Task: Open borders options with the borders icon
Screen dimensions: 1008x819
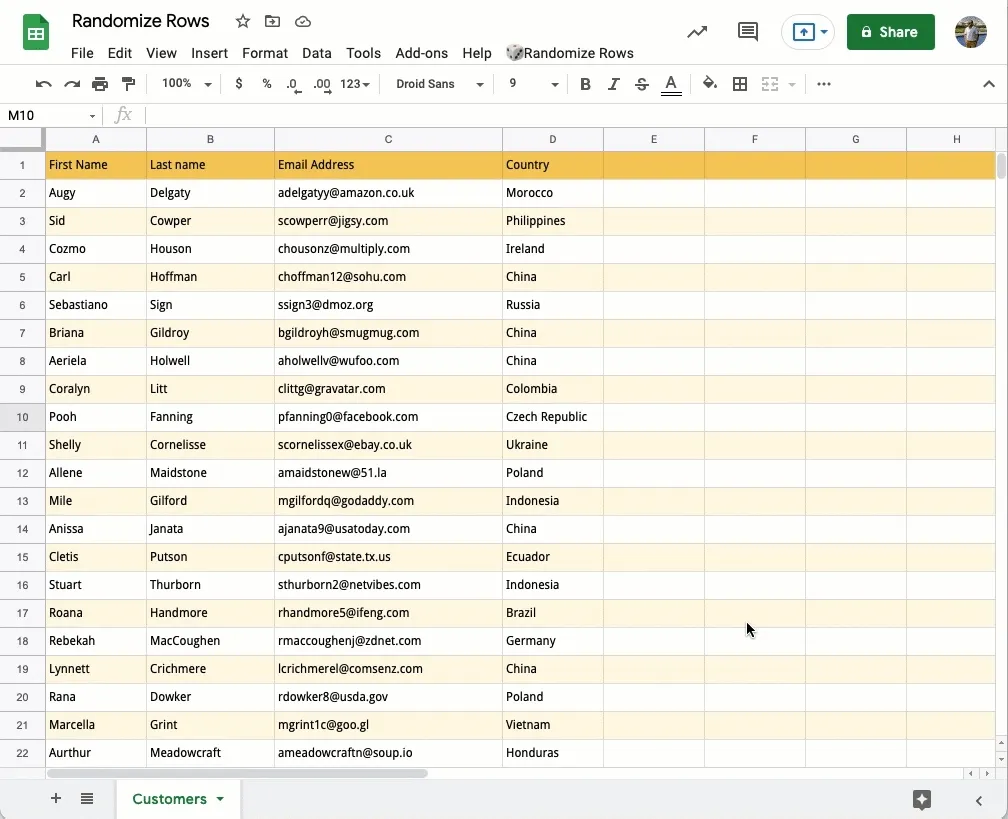Action: (x=740, y=84)
